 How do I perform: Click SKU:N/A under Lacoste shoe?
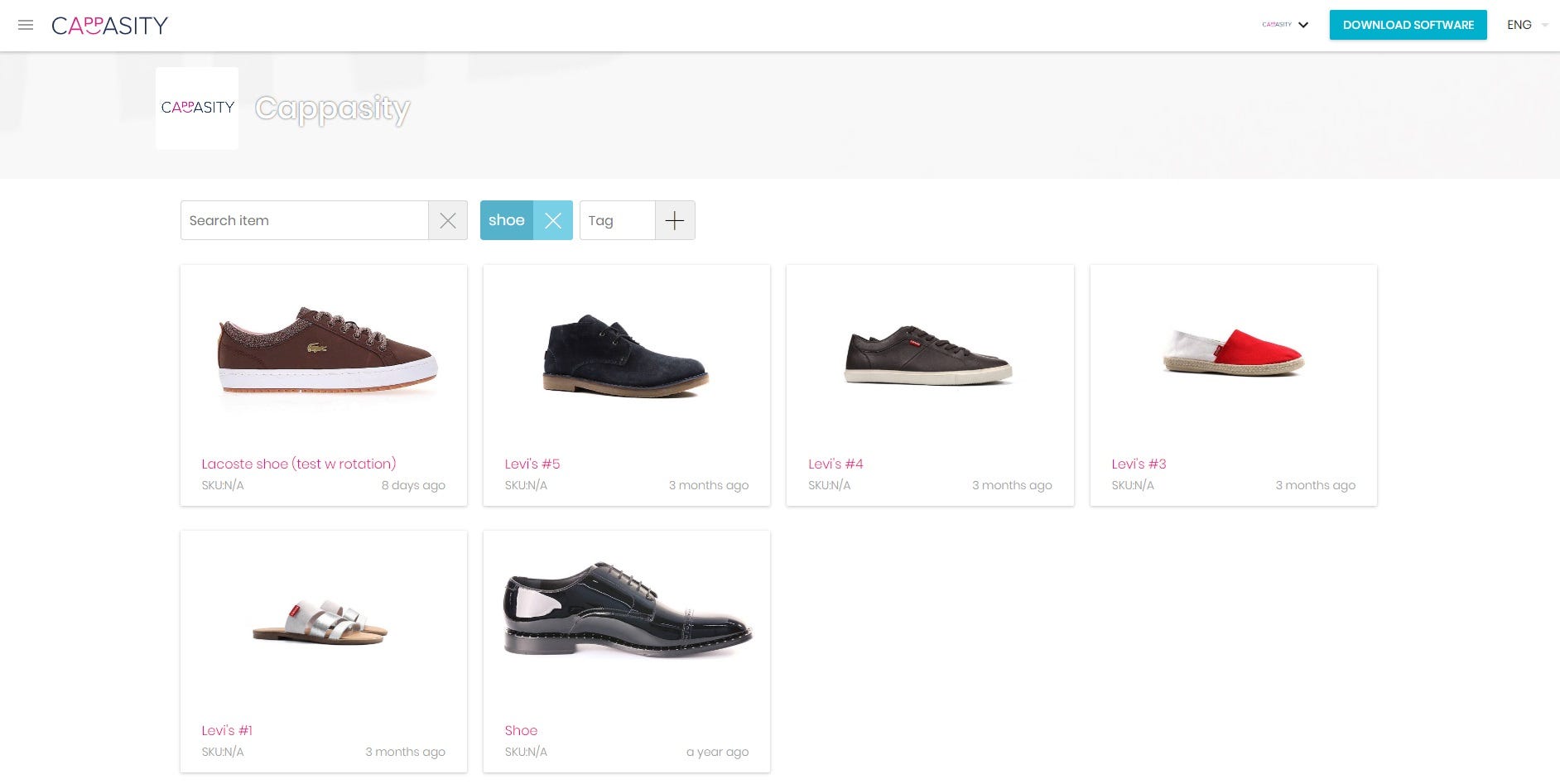click(223, 485)
